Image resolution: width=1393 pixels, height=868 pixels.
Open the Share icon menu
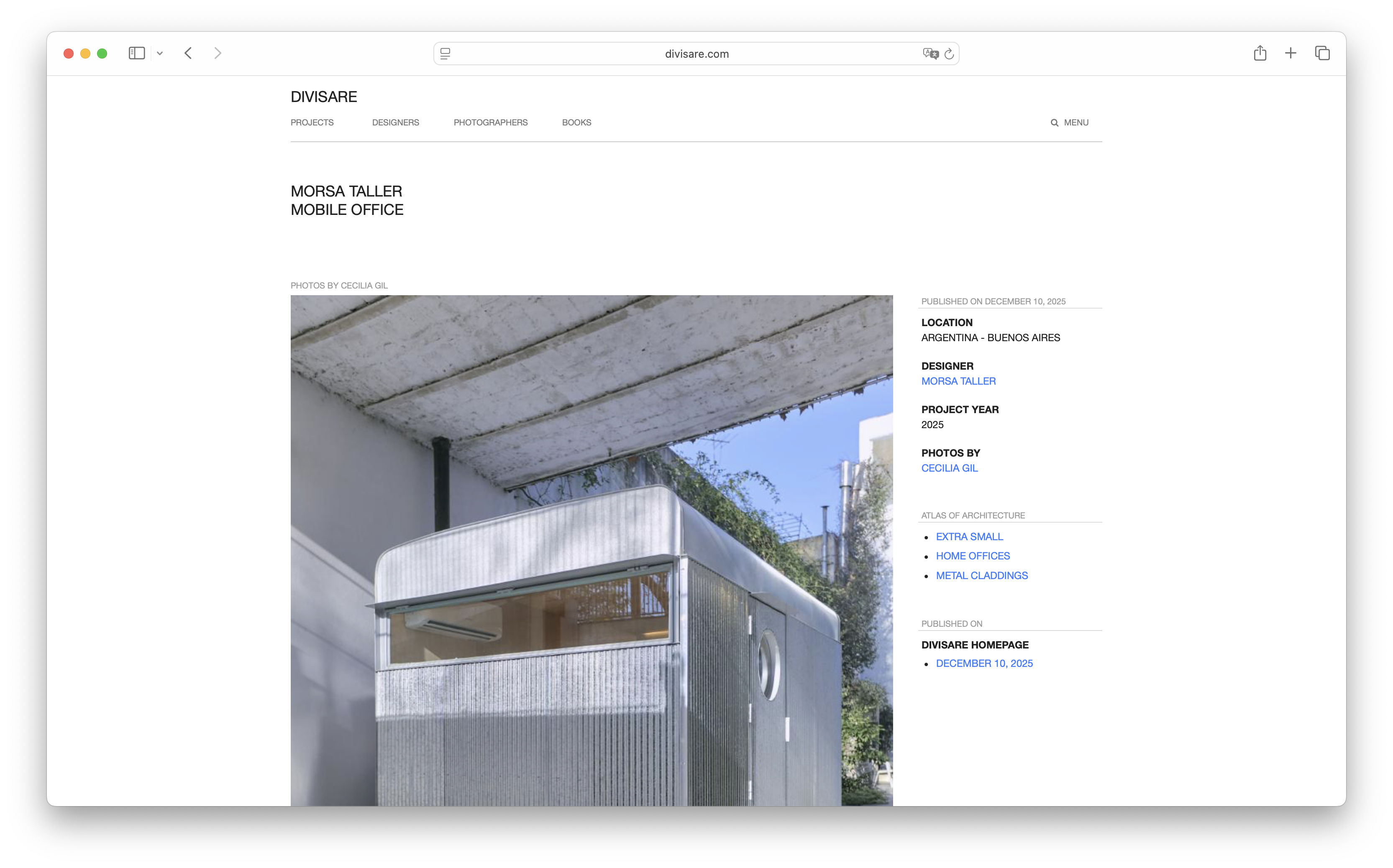click(x=1260, y=54)
